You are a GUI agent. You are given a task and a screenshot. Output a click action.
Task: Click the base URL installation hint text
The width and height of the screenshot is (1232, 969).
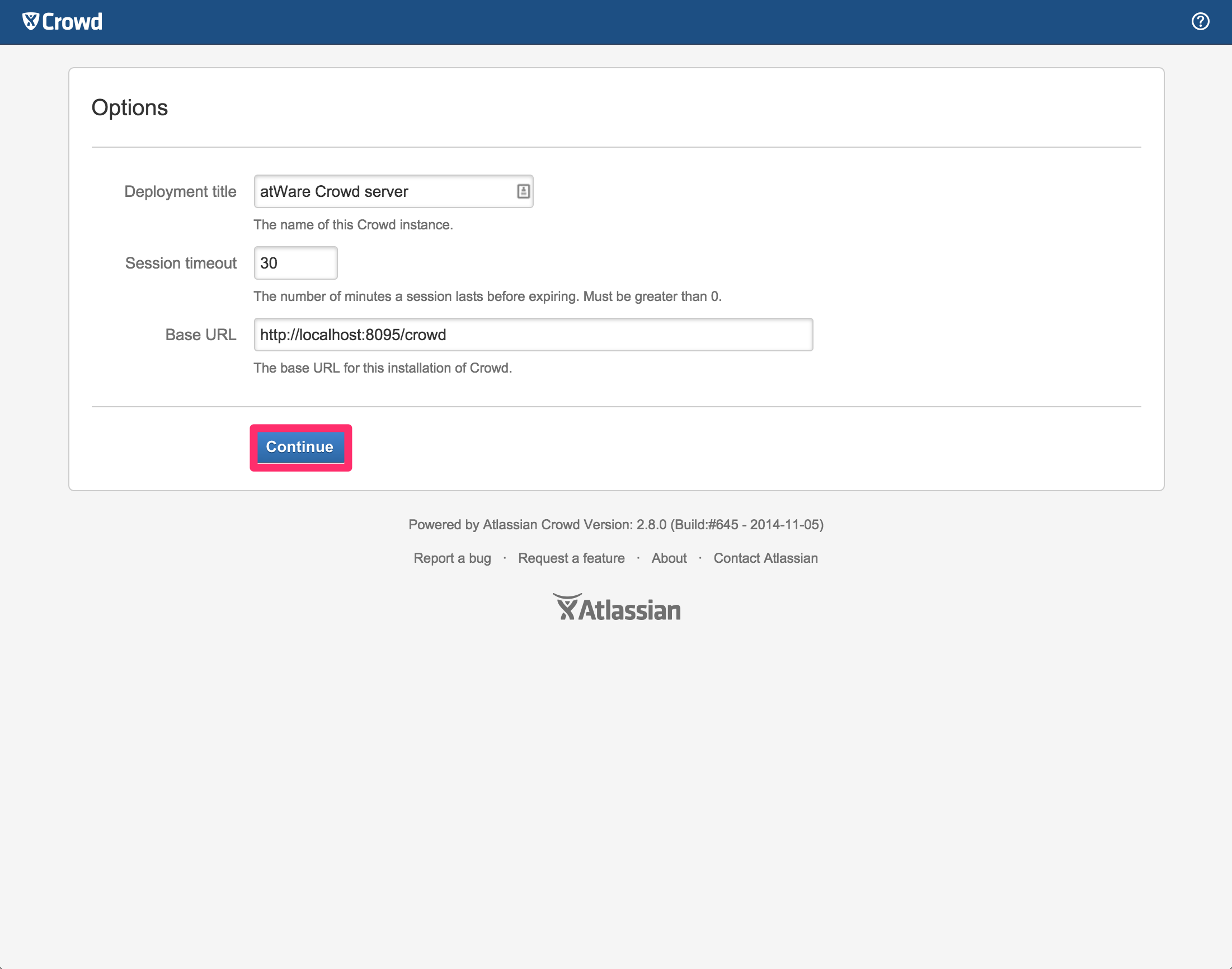pyautogui.click(x=382, y=368)
